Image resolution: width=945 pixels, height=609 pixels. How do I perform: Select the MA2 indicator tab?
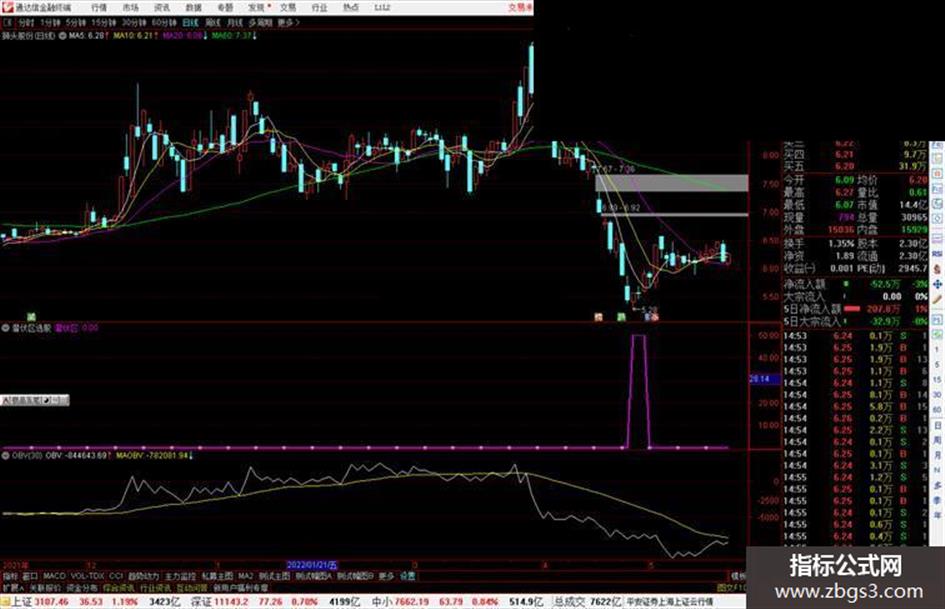click(245, 576)
